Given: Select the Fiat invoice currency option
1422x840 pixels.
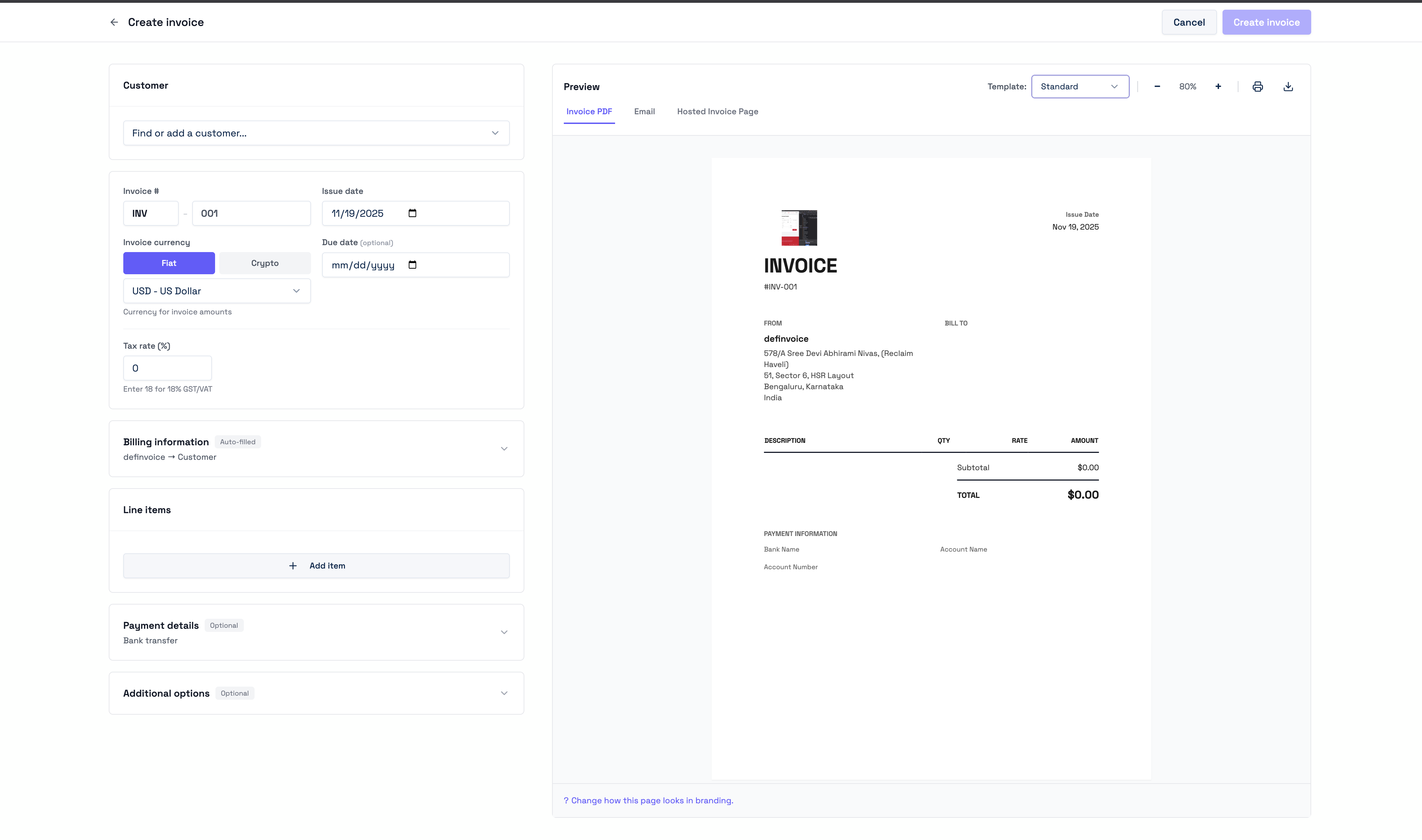Looking at the screenshot, I should point(169,263).
